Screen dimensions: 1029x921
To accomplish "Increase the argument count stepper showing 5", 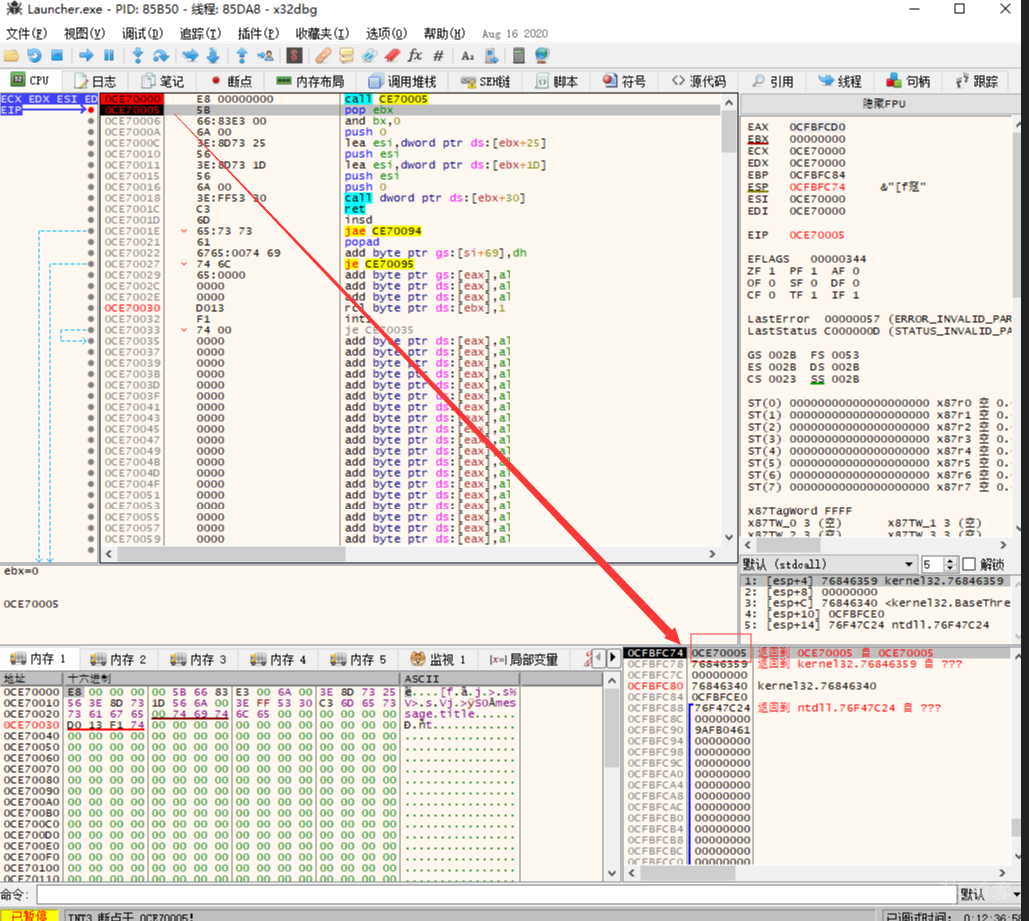I will click(x=950, y=561).
